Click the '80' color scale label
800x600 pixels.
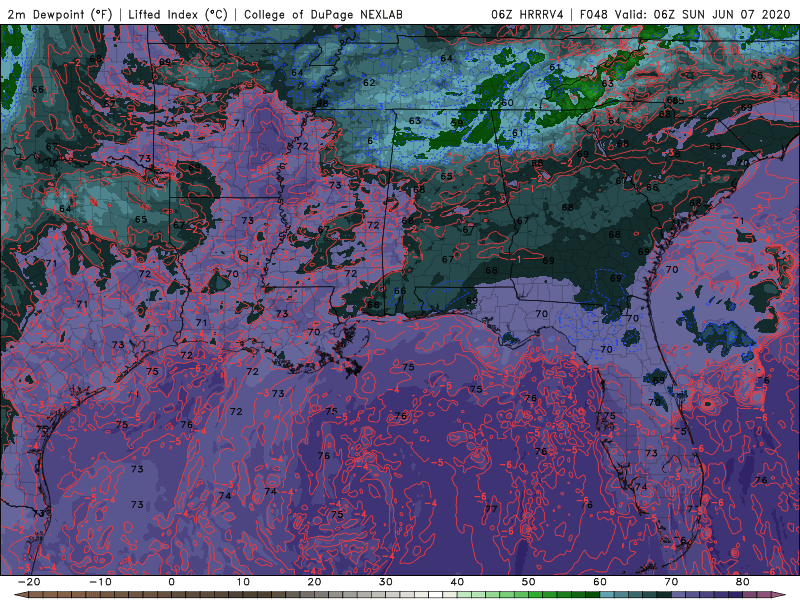coord(743,582)
